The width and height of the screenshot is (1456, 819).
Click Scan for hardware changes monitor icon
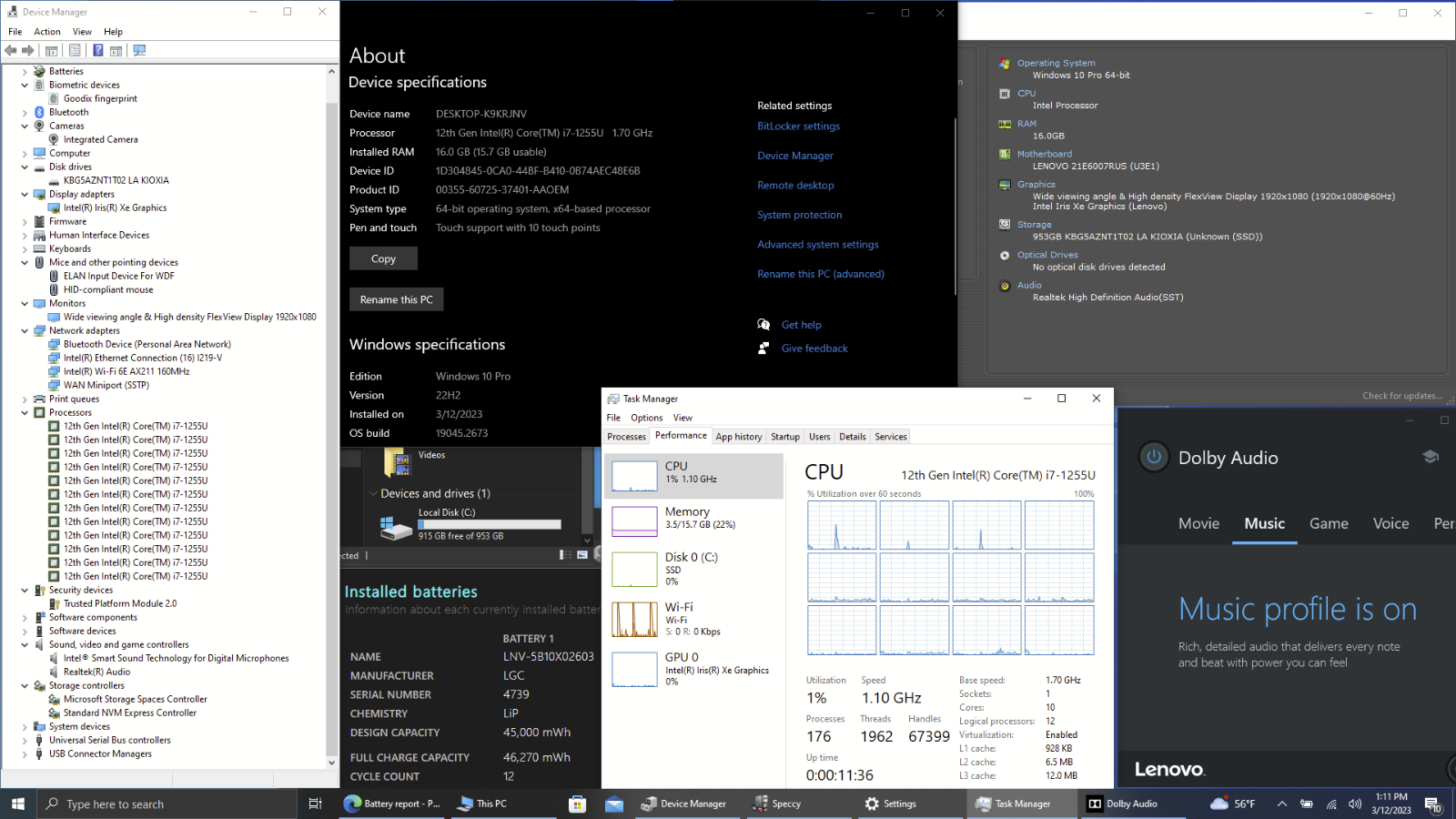point(139,51)
